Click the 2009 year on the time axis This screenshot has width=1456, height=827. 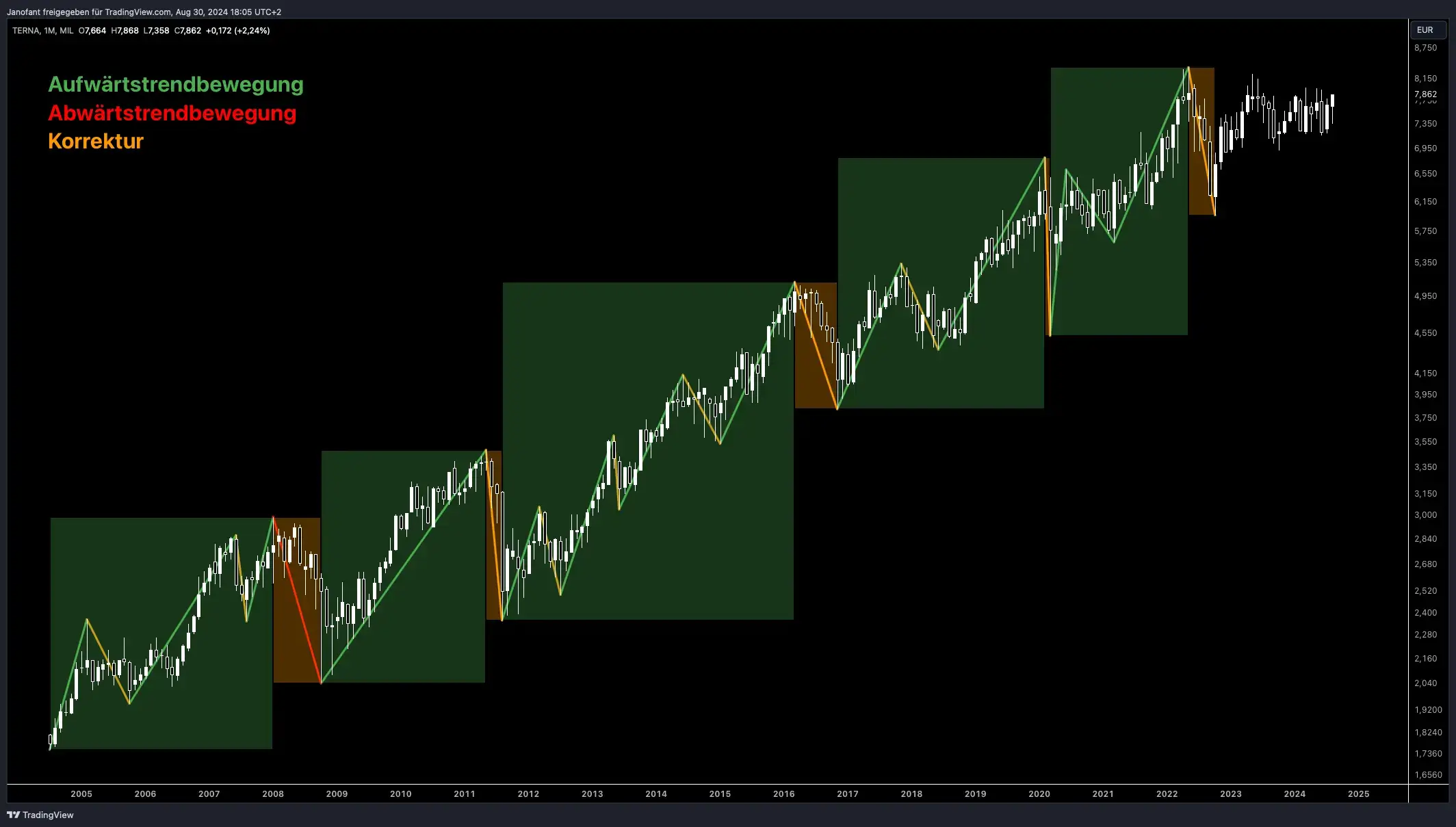[x=337, y=794]
